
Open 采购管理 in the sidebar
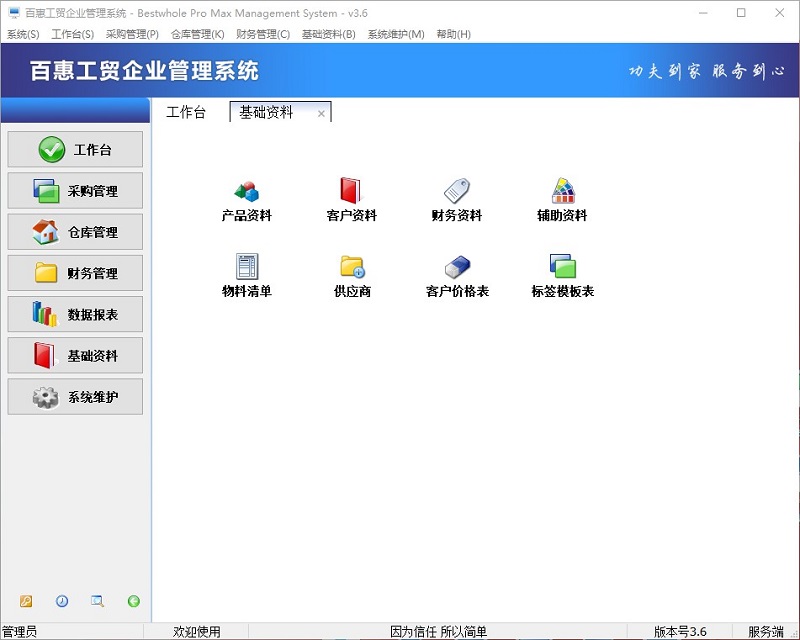(75, 190)
